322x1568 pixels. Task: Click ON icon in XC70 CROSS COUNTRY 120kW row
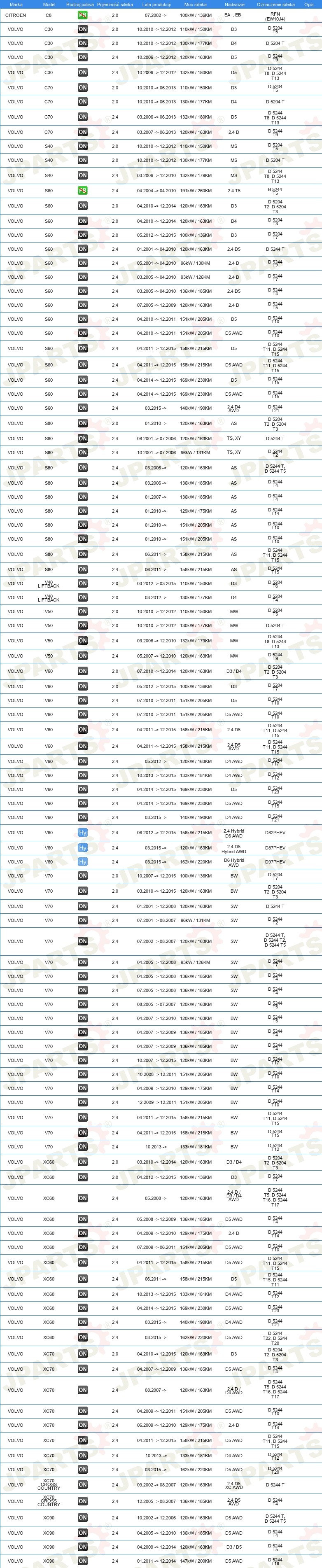(x=82, y=1484)
